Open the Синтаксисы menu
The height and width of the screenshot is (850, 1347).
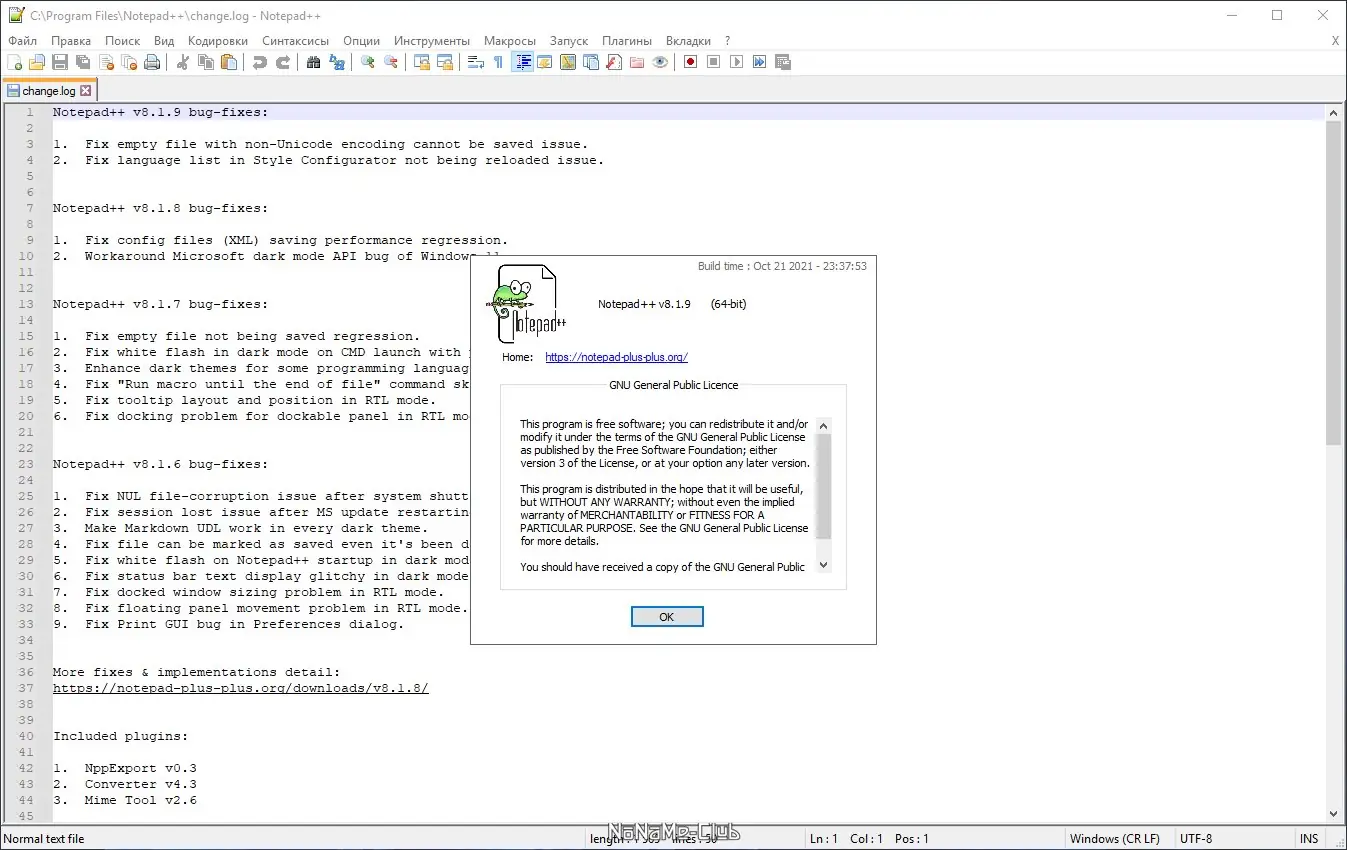coord(296,41)
